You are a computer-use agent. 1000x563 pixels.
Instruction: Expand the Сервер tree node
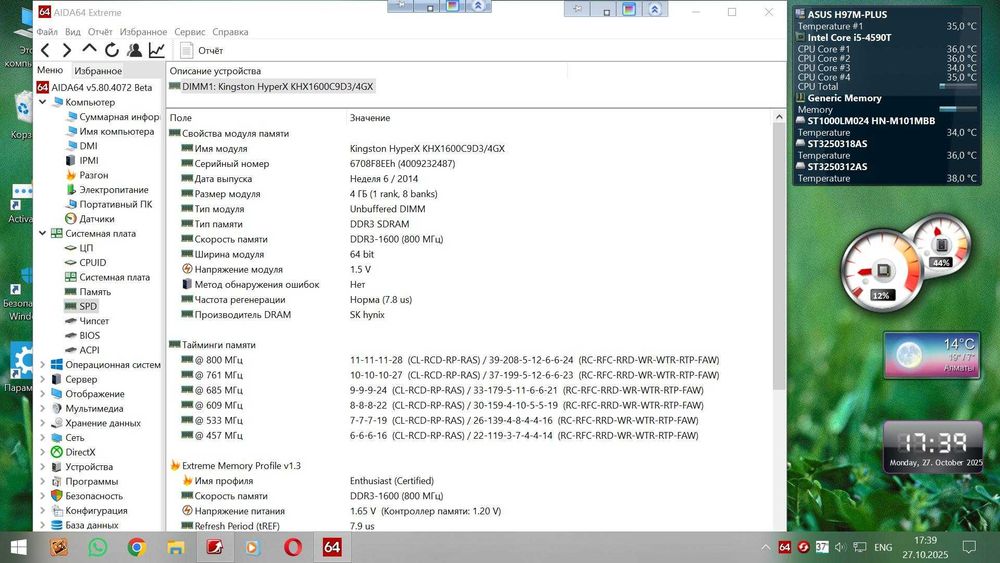click(43, 379)
